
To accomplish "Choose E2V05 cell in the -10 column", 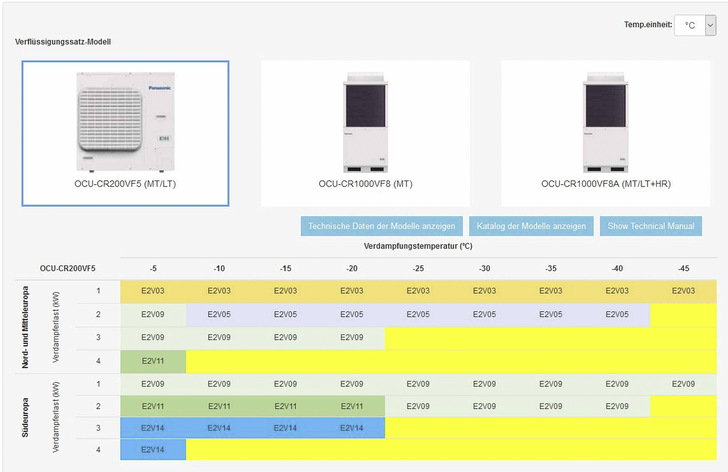I will click(219, 314).
